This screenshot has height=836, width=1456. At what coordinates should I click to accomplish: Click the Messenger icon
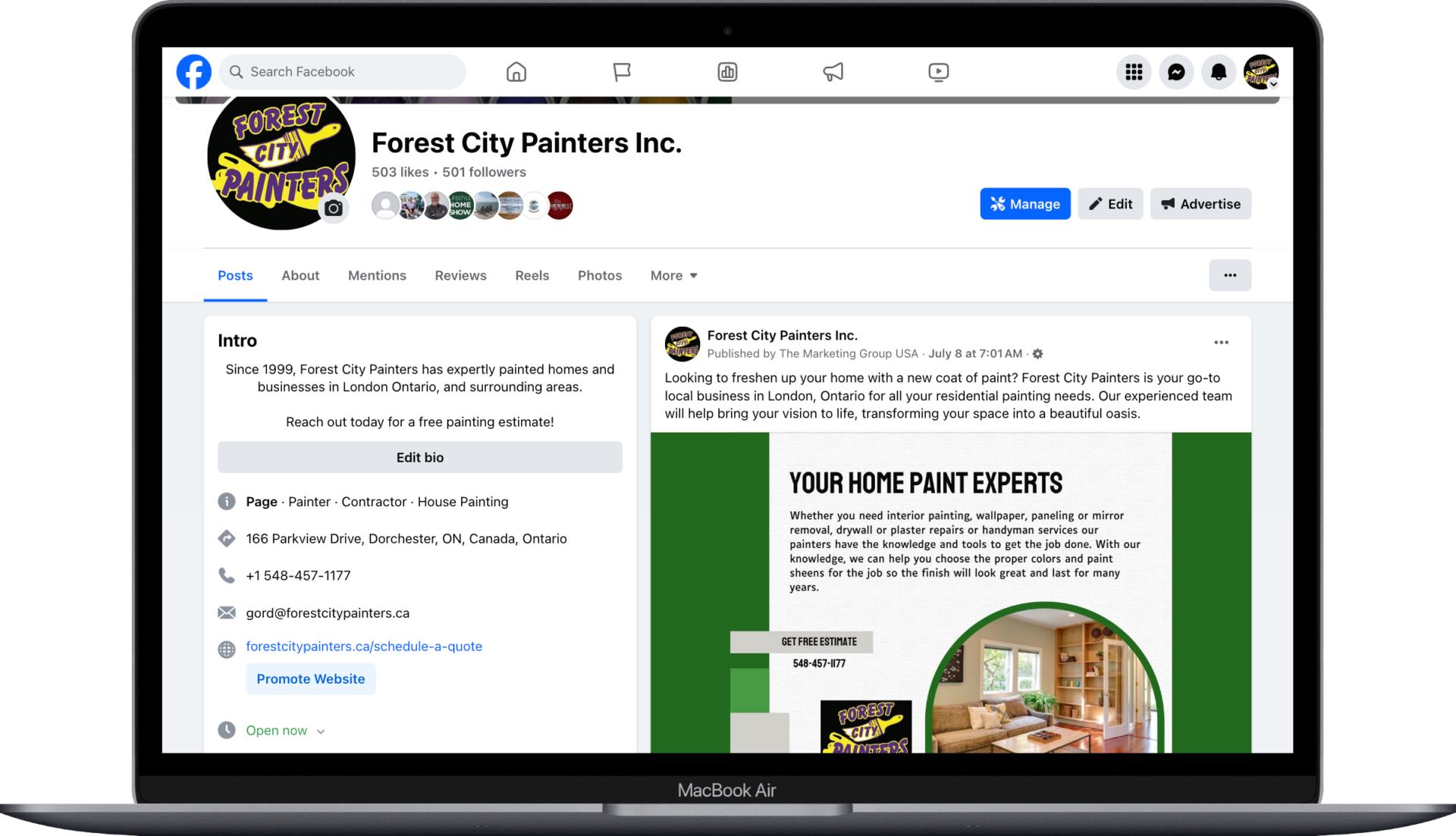pyautogui.click(x=1177, y=71)
